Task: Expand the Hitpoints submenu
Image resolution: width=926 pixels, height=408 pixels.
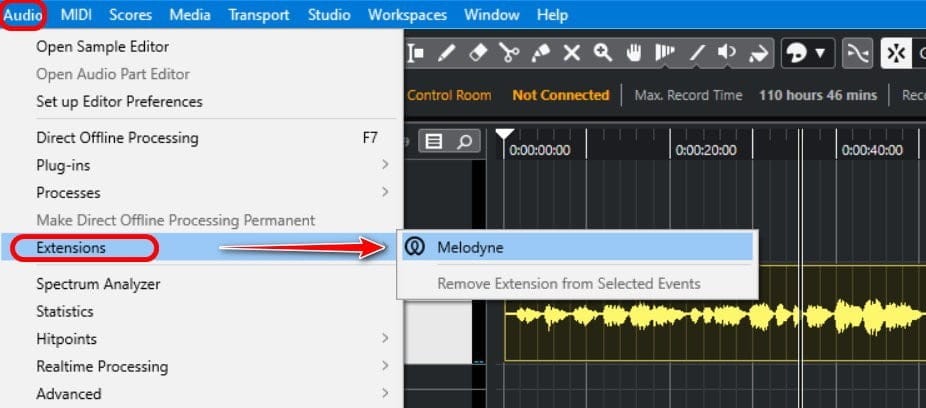Action: click(x=201, y=339)
